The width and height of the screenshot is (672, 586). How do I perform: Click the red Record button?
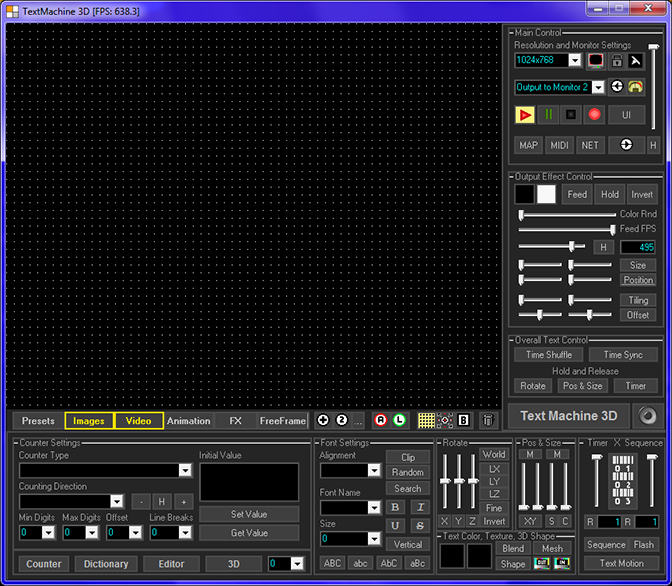594,115
